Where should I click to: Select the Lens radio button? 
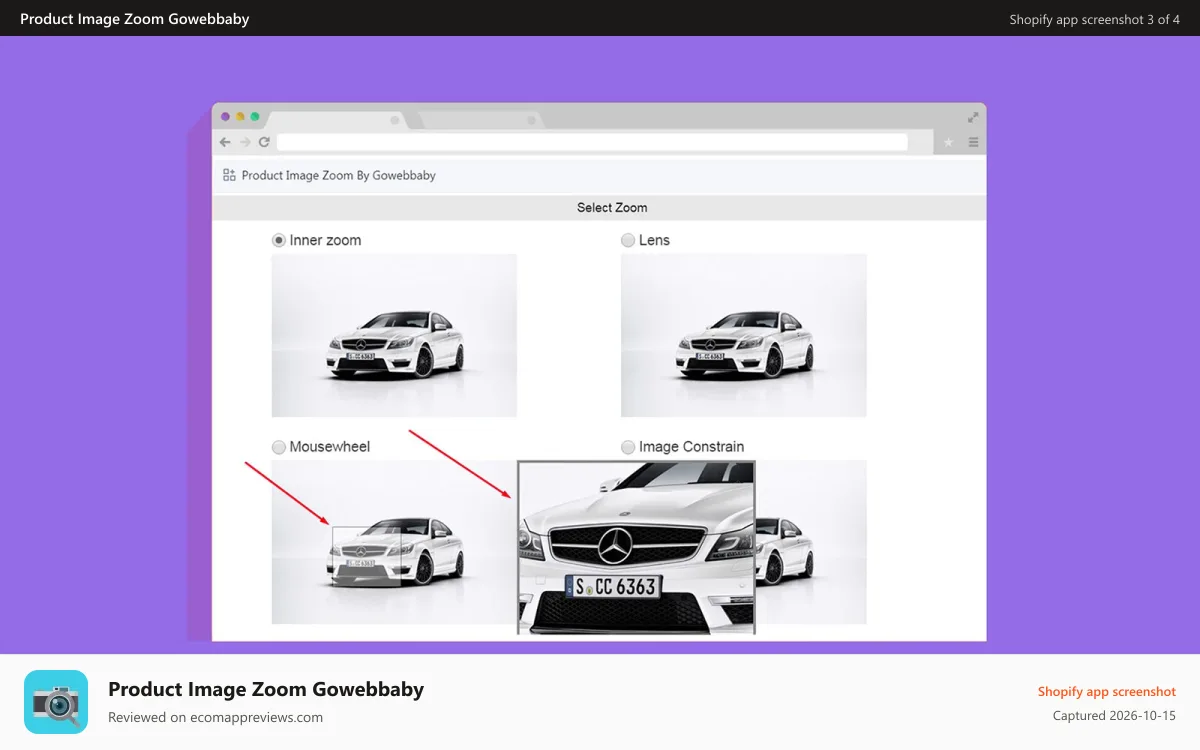pos(628,240)
